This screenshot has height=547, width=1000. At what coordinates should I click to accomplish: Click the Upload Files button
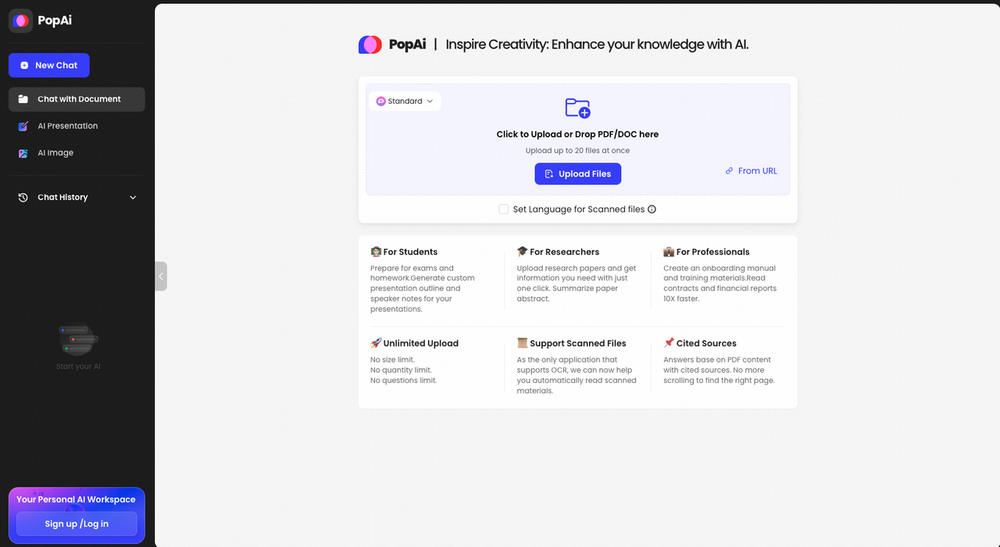578,173
